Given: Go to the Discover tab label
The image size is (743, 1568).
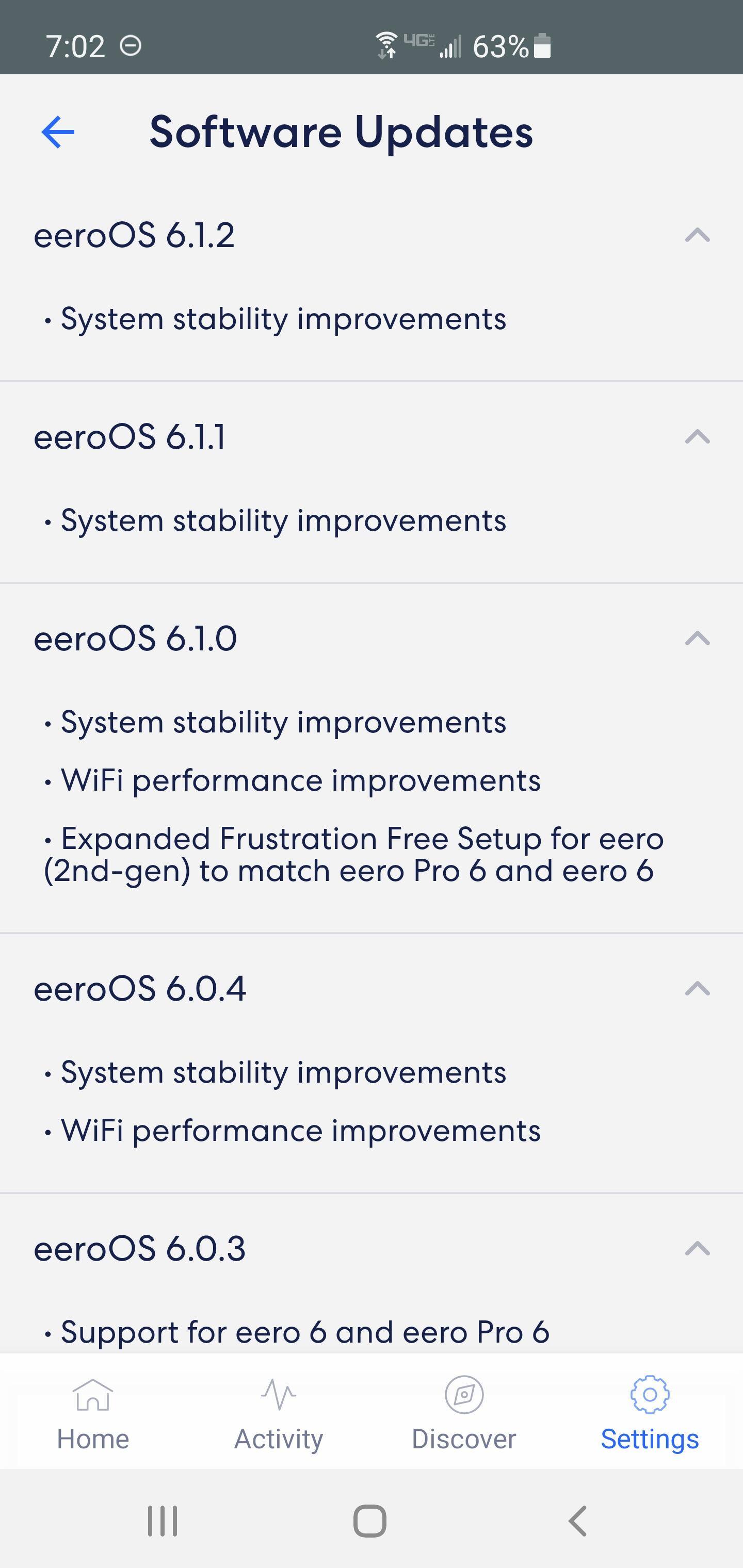Looking at the screenshot, I should [x=464, y=1439].
